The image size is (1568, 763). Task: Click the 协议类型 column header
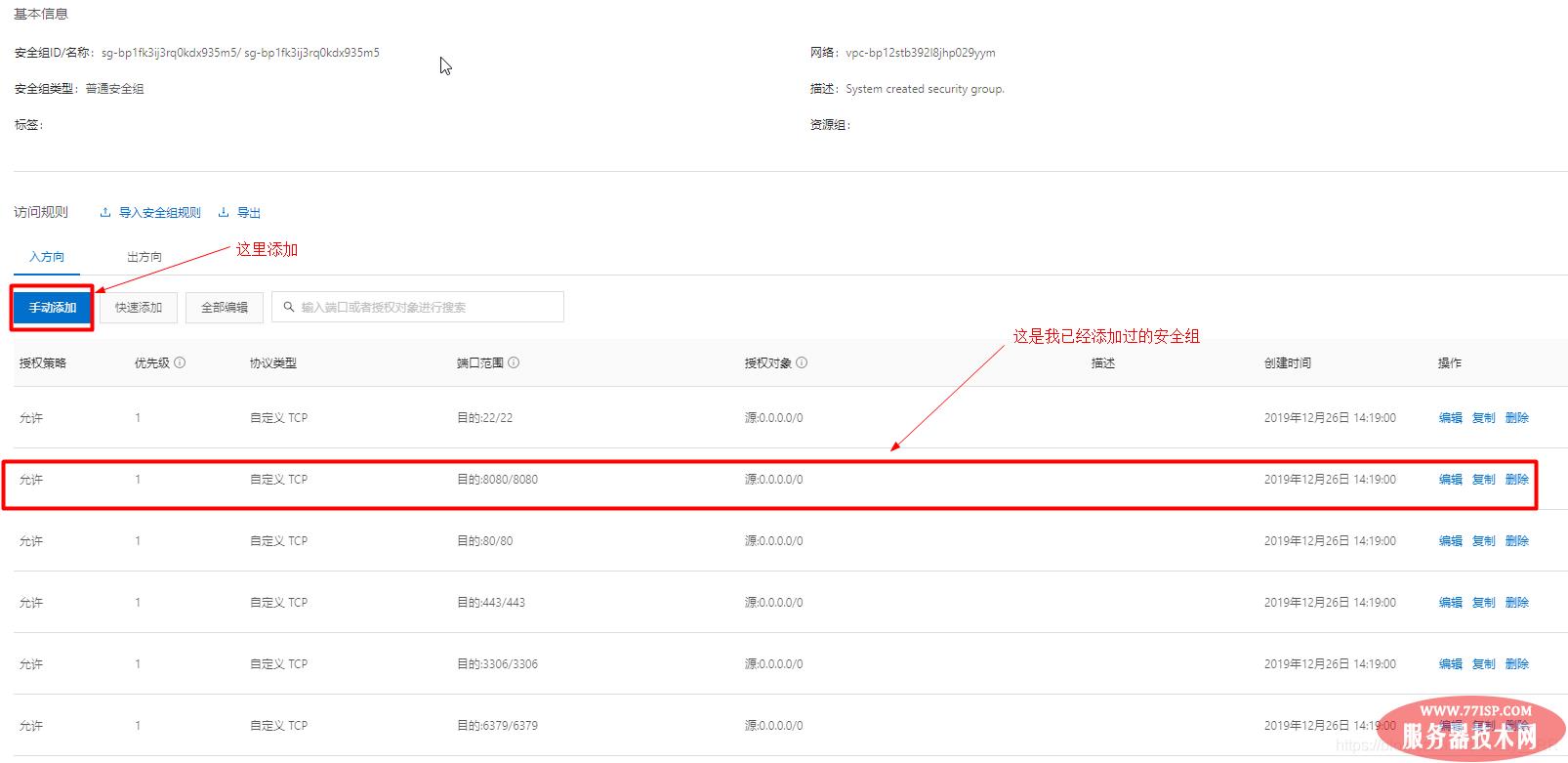[273, 363]
